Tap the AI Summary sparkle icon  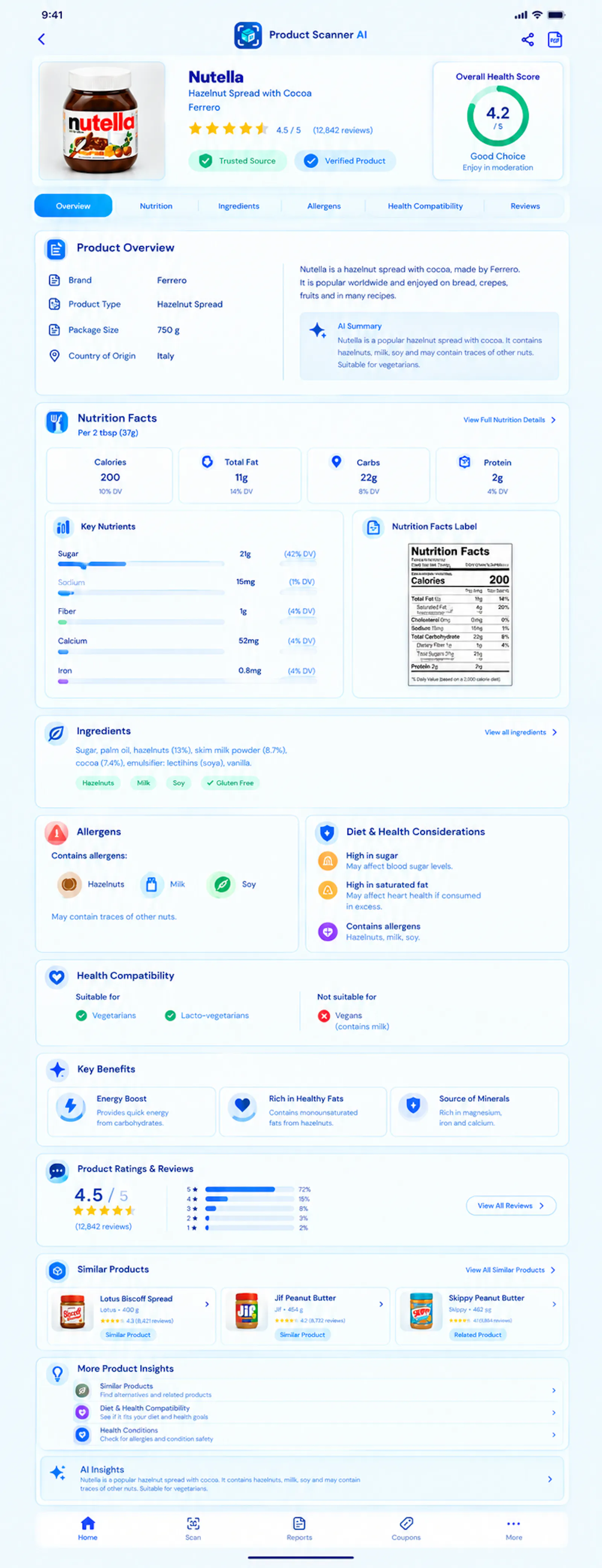tap(317, 331)
